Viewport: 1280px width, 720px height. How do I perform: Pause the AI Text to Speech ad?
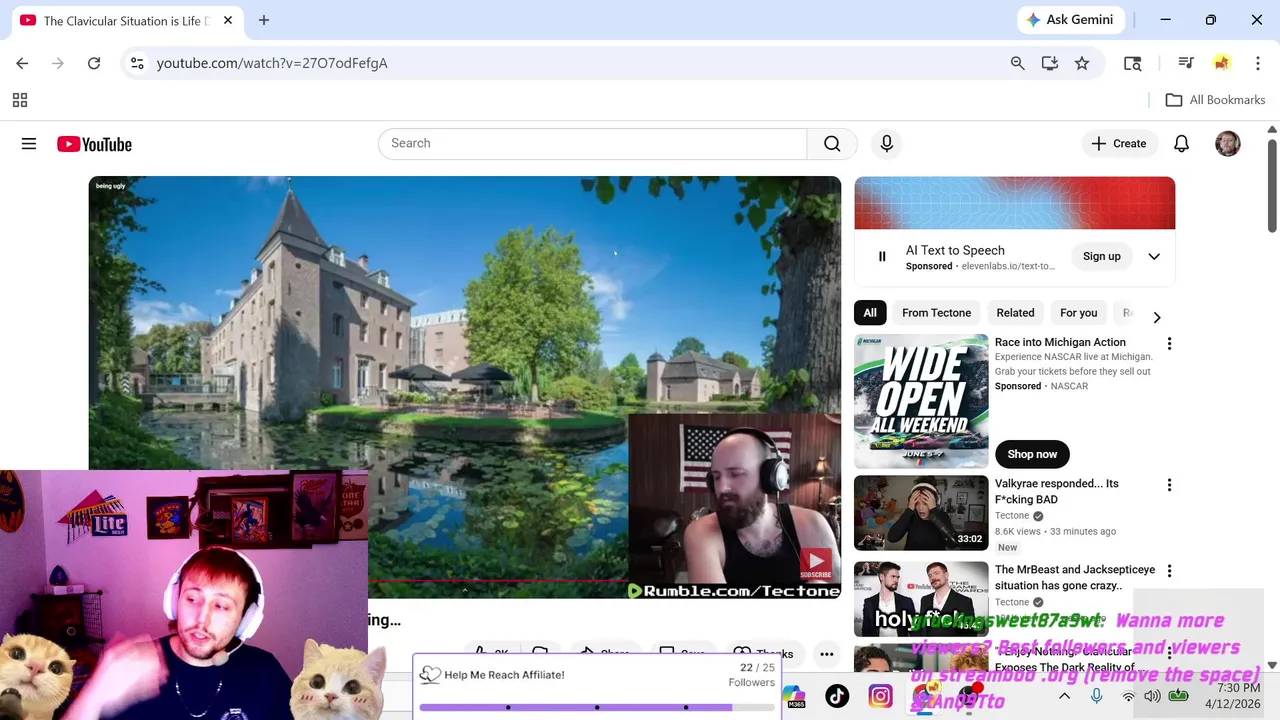882,257
